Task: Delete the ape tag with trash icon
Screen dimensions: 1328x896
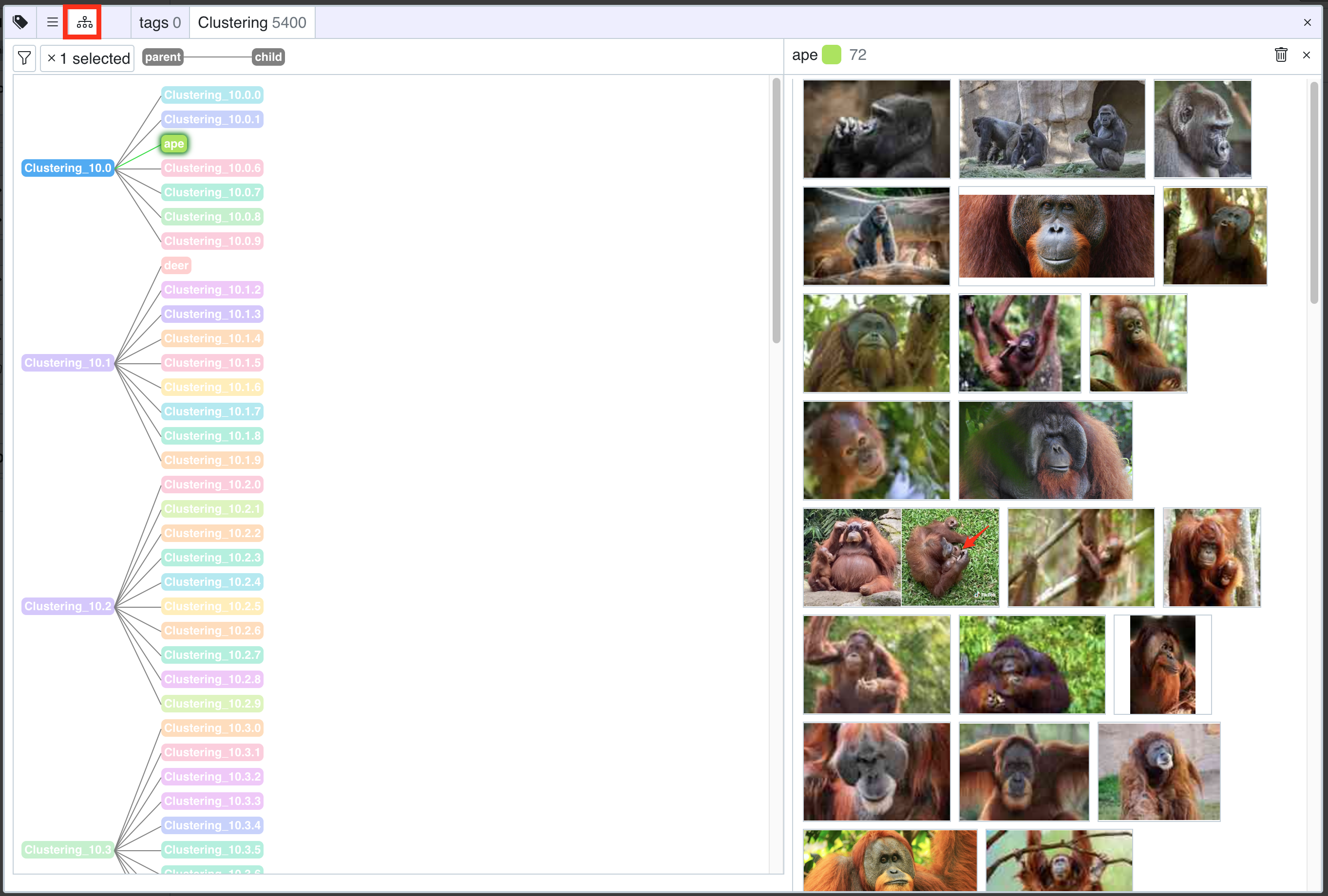Action: (x=1281, y=55)
